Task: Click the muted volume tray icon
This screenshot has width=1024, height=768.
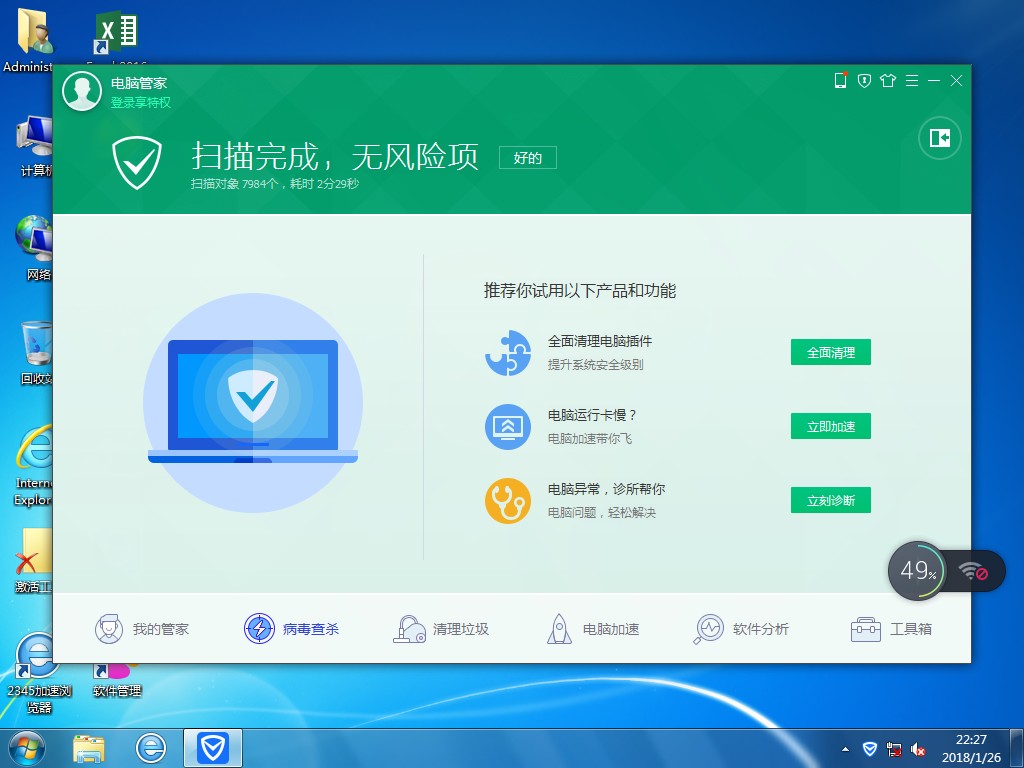Action: (918, 749)
